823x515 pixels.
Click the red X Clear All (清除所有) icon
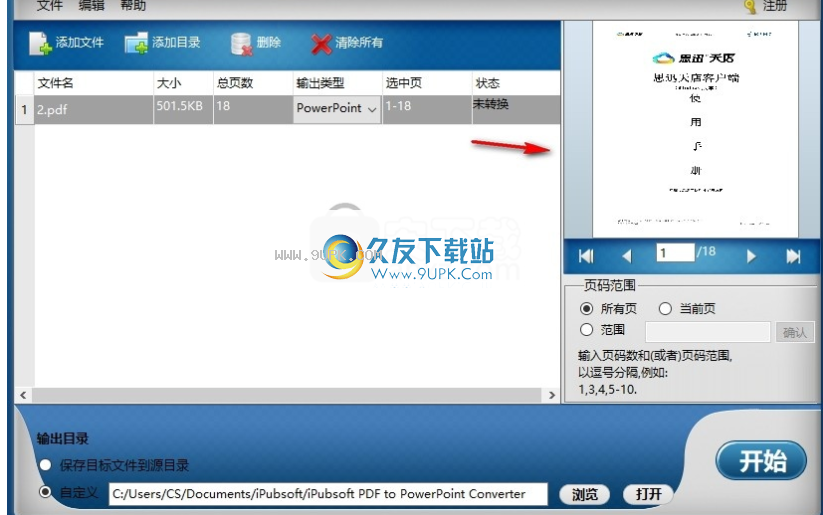(321, 44)
